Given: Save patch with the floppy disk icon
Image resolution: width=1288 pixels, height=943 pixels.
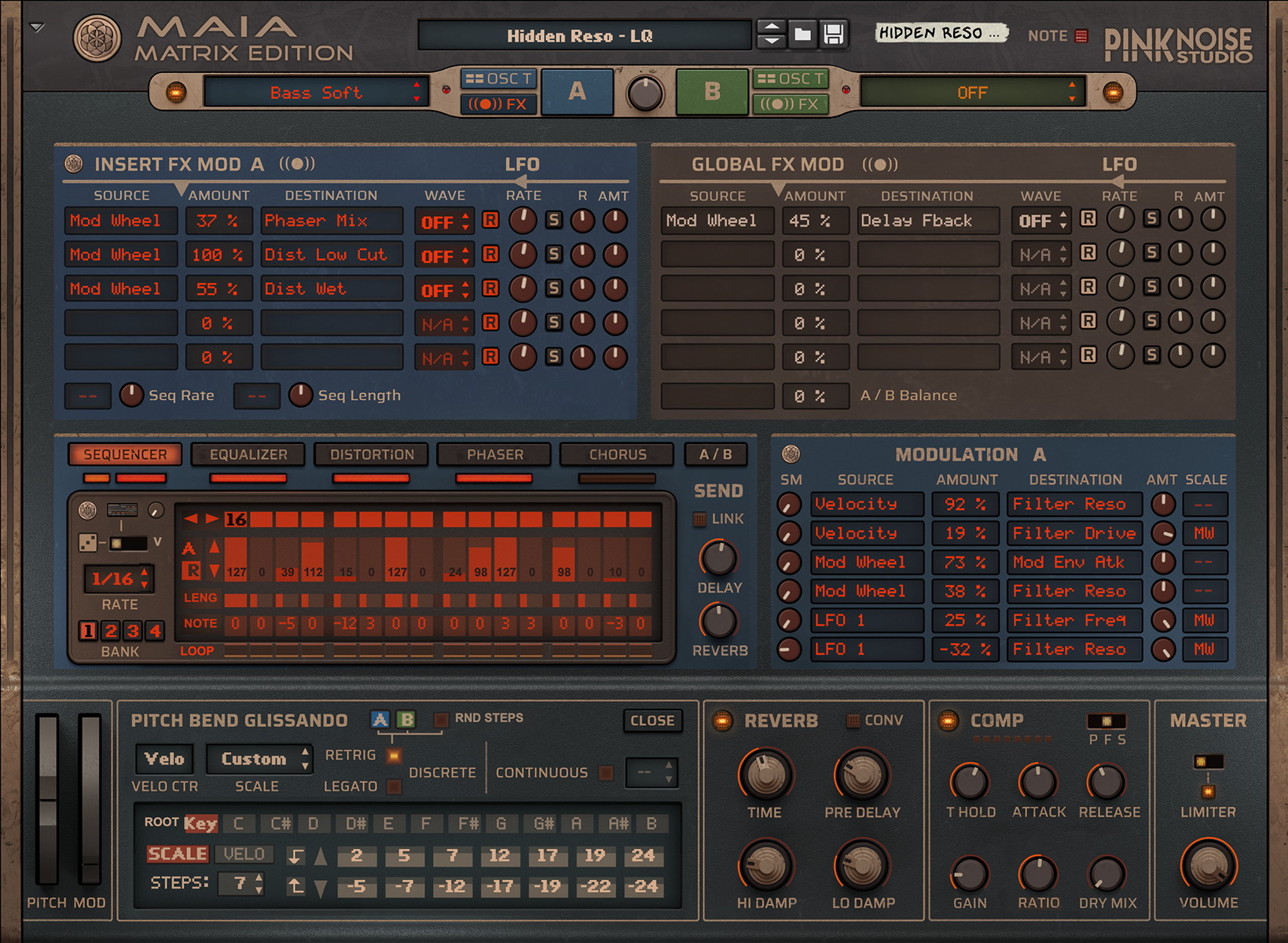Looking at the screenshot, I should click(x=833, y=35).
